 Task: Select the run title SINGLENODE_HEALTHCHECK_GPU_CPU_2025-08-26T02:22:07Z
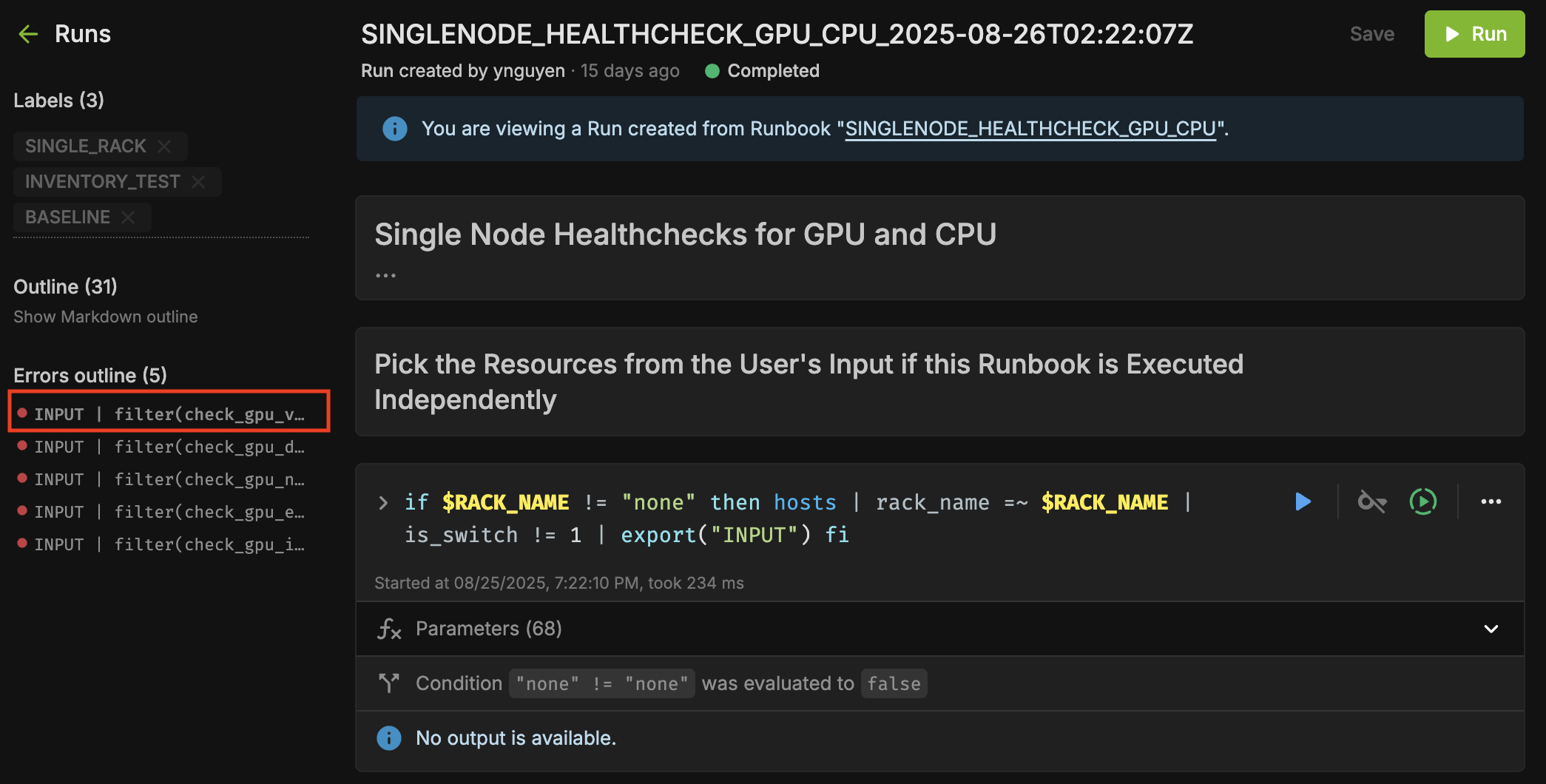[x=777, y=34]
